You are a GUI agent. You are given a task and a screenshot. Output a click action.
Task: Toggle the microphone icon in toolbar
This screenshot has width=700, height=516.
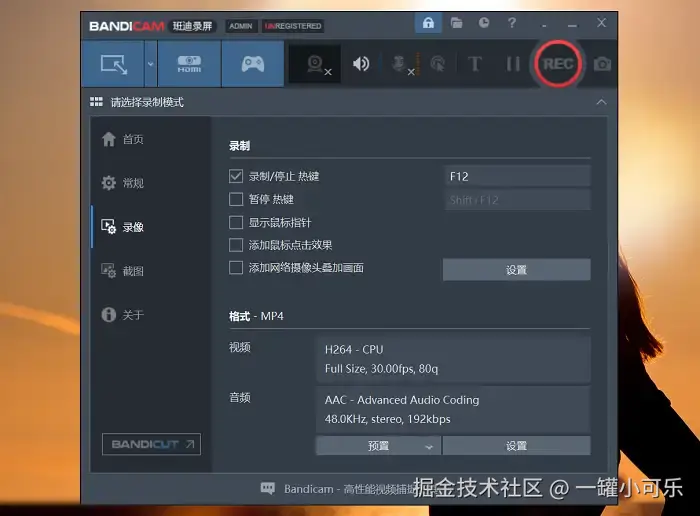click(x=399, y=64)
